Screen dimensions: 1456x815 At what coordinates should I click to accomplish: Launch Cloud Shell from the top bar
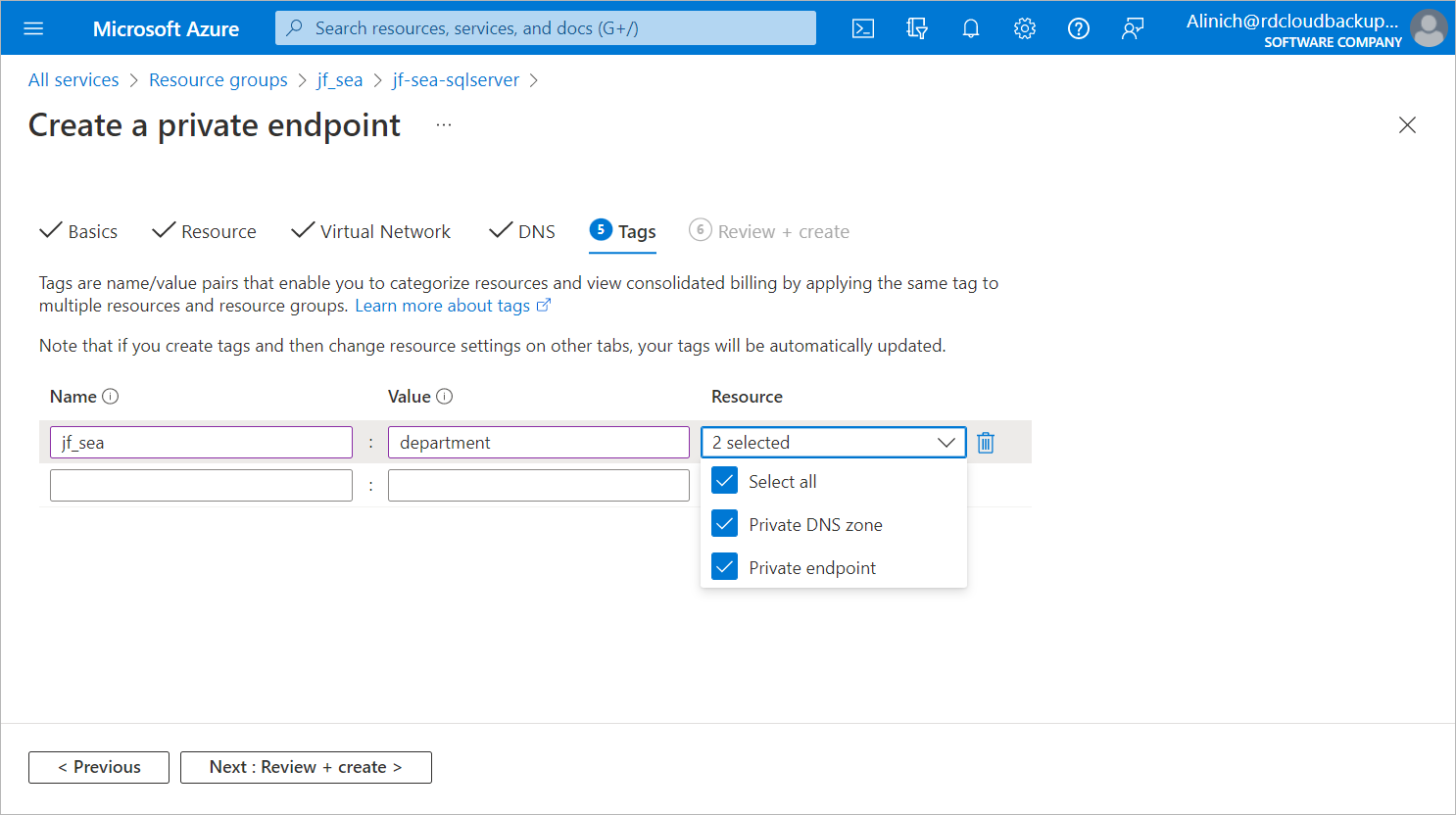(x=863, y=28)
